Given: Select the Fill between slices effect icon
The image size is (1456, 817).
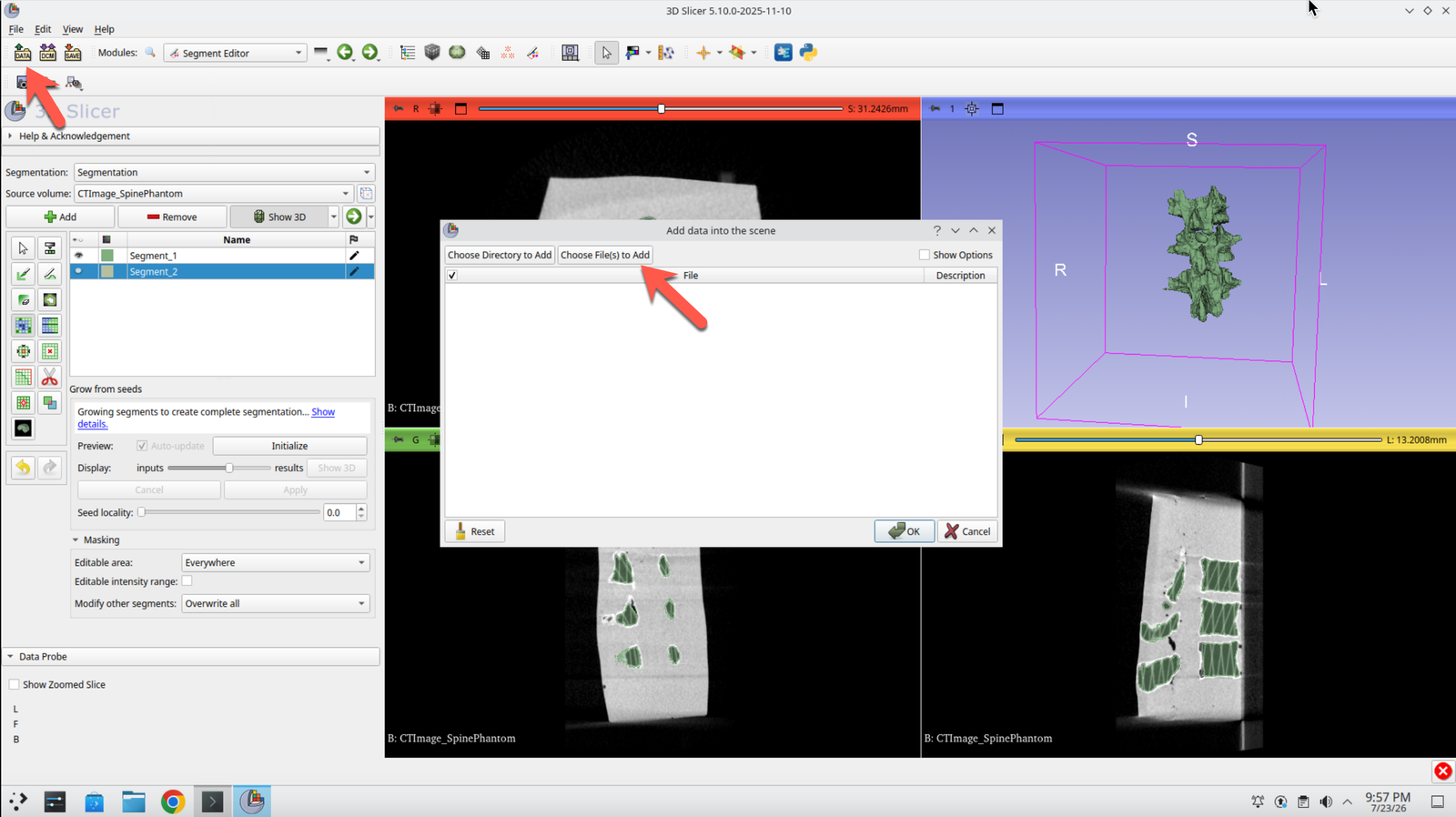Looking at the screenshot, I should pos(50,325).
